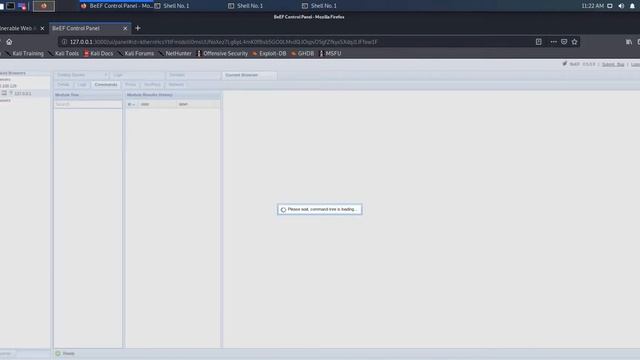Toggle reader view icon in address bar

539,42
